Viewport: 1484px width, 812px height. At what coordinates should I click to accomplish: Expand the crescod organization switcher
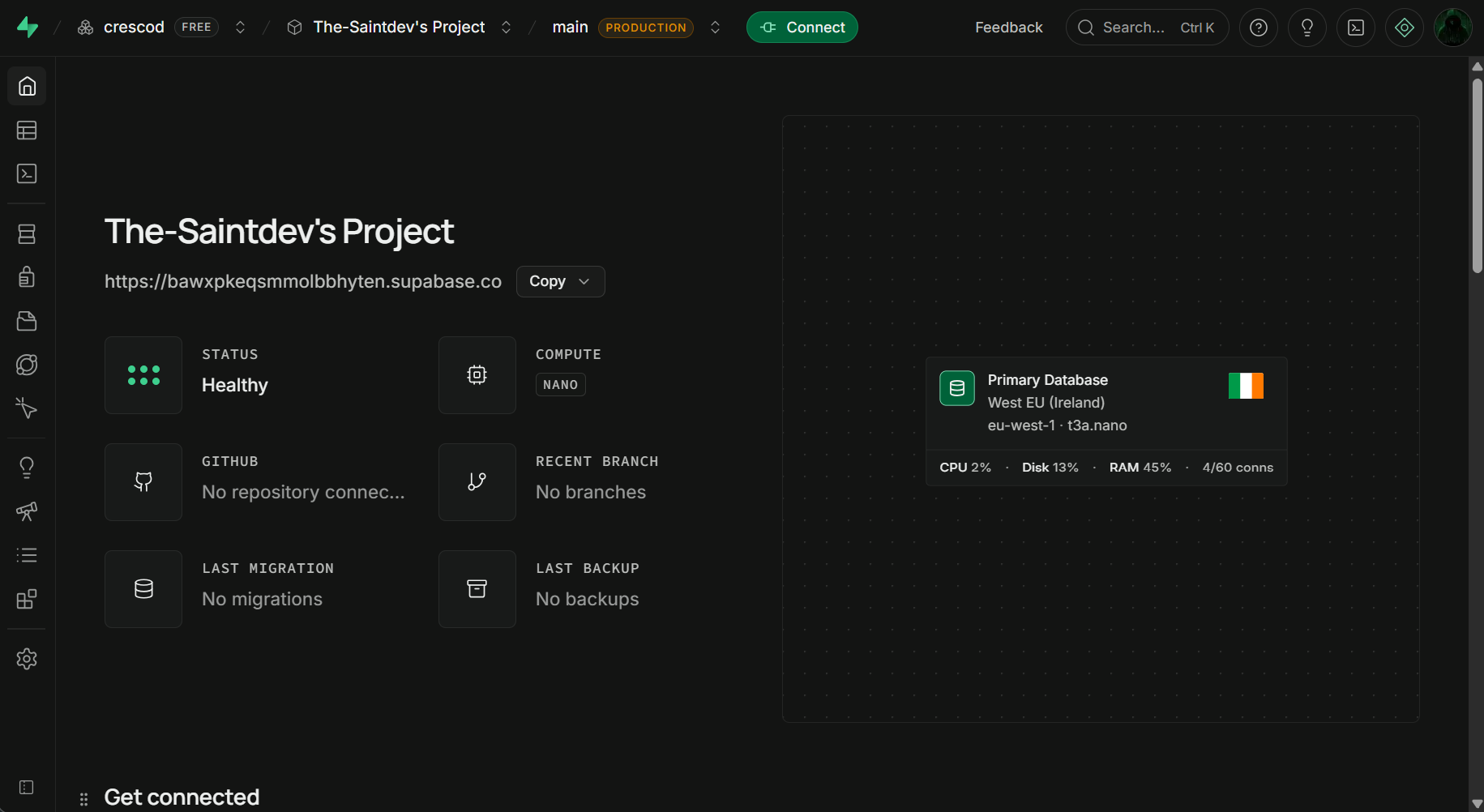(x=240, y=28)
